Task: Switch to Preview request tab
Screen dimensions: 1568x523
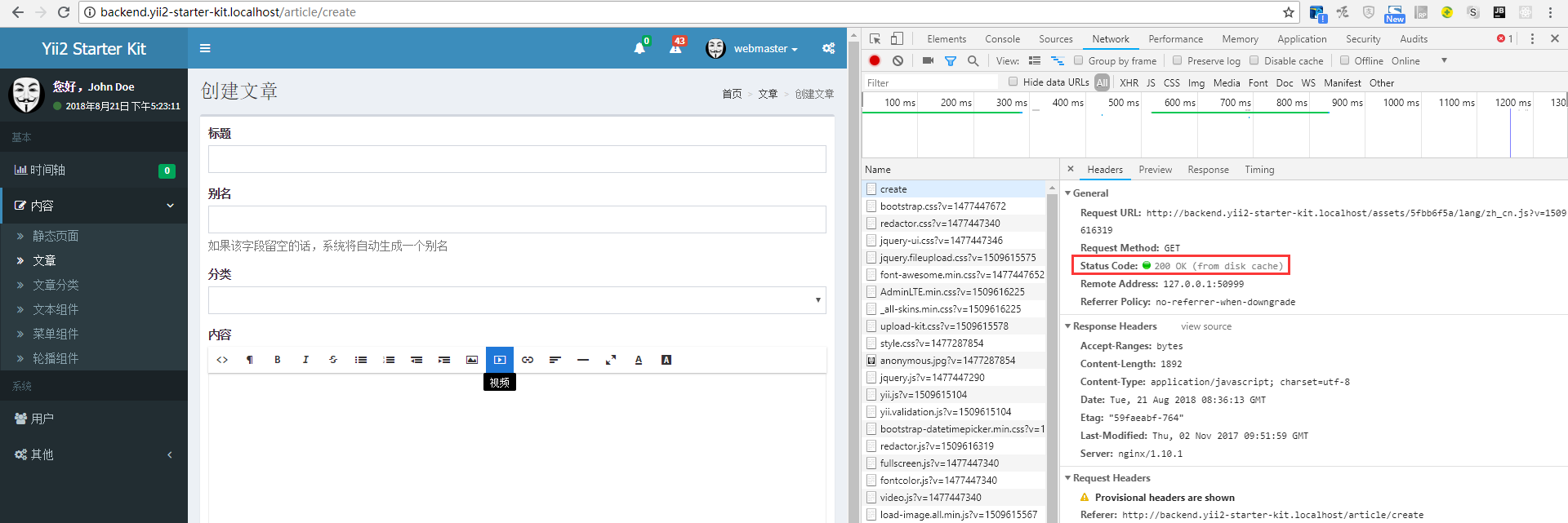Action: [x=1156, y=170]
